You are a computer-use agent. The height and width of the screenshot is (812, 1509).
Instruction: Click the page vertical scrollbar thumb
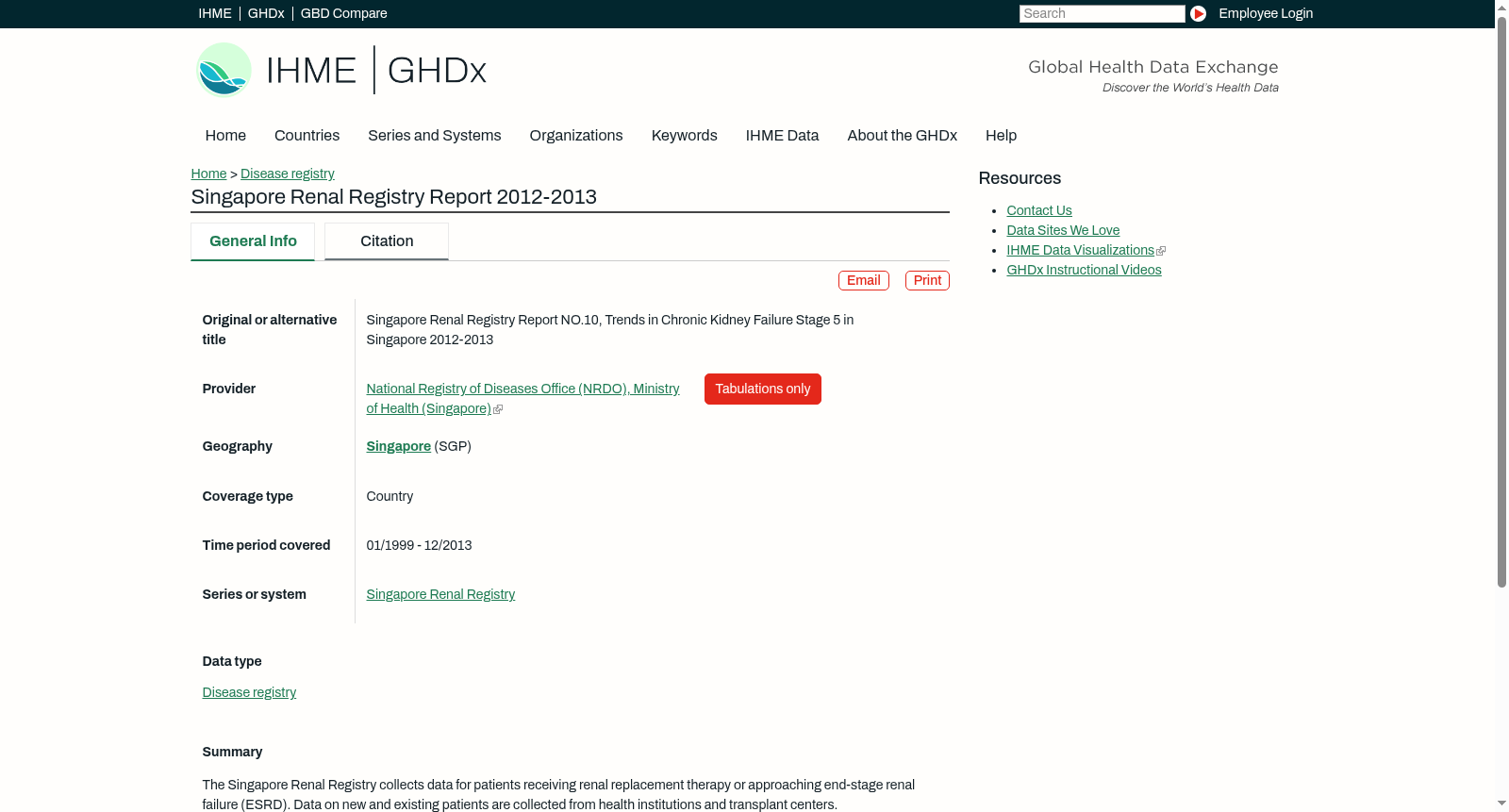1501,302
